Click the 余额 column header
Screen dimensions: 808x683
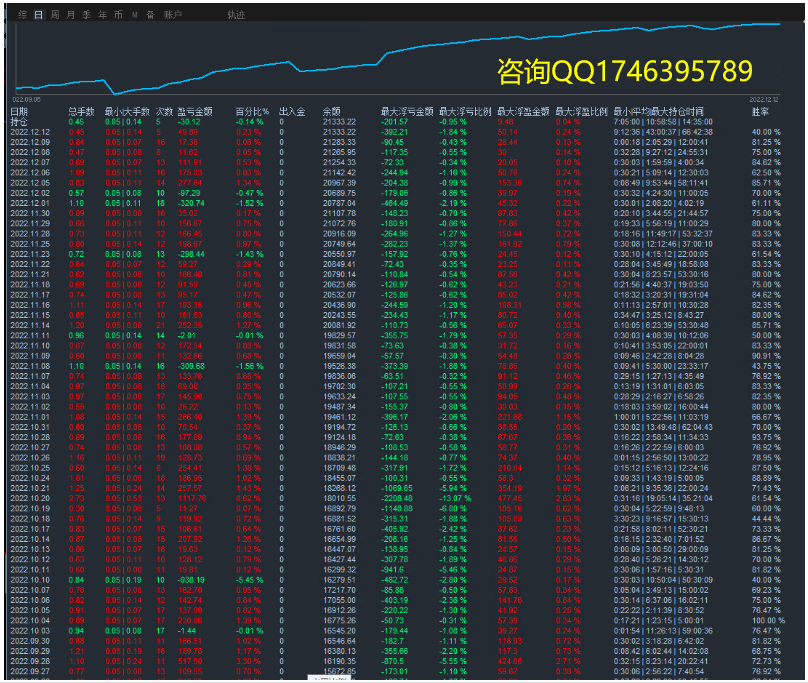[x=332, y=112]
